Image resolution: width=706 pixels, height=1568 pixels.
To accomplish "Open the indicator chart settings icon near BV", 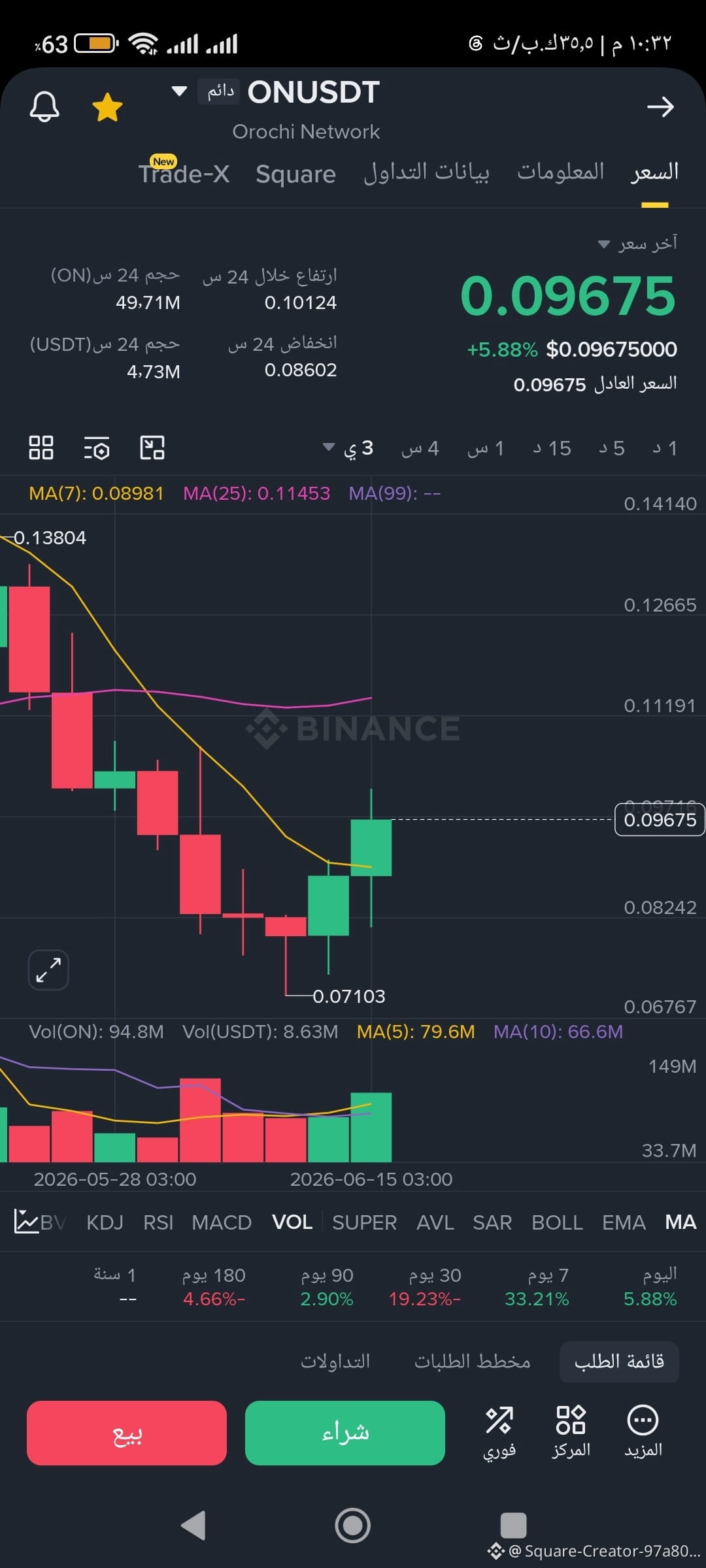I will (26, 1221).
